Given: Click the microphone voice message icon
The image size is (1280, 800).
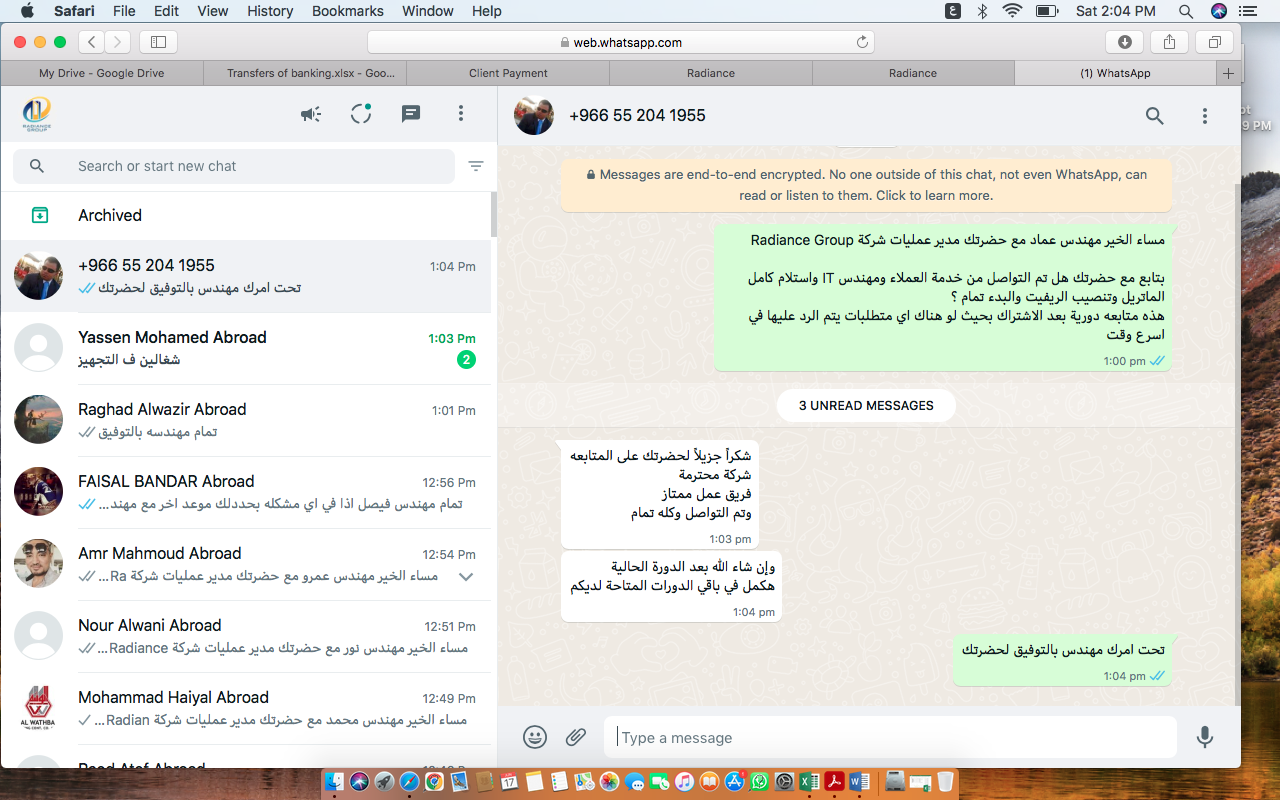Looking at the screenshot, I should point(1205,737).
